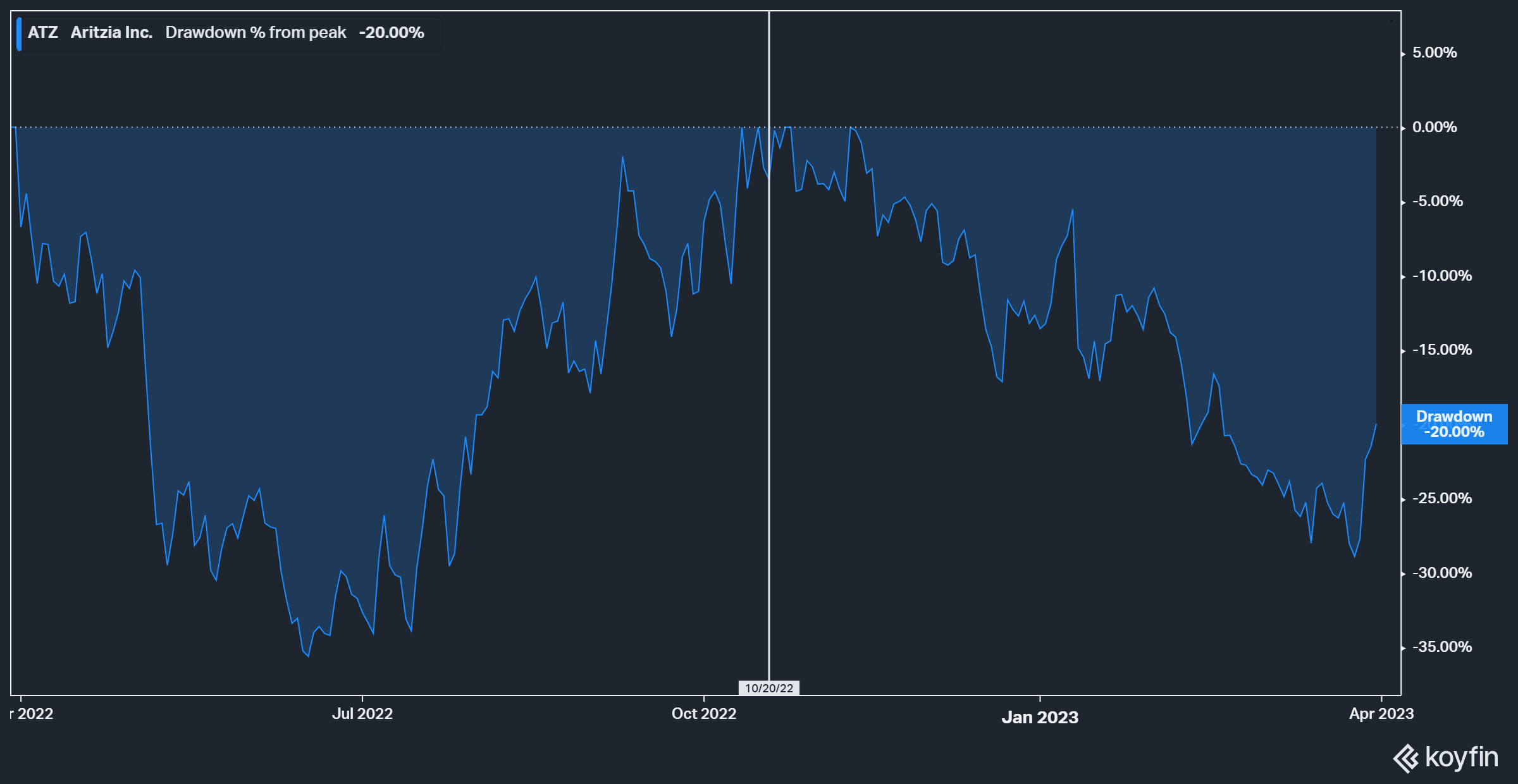The width and height of the screenshot is (1518, 784).
Task: Click the 10/20/22 crosshair date label
Action: [x=769, y=688]
